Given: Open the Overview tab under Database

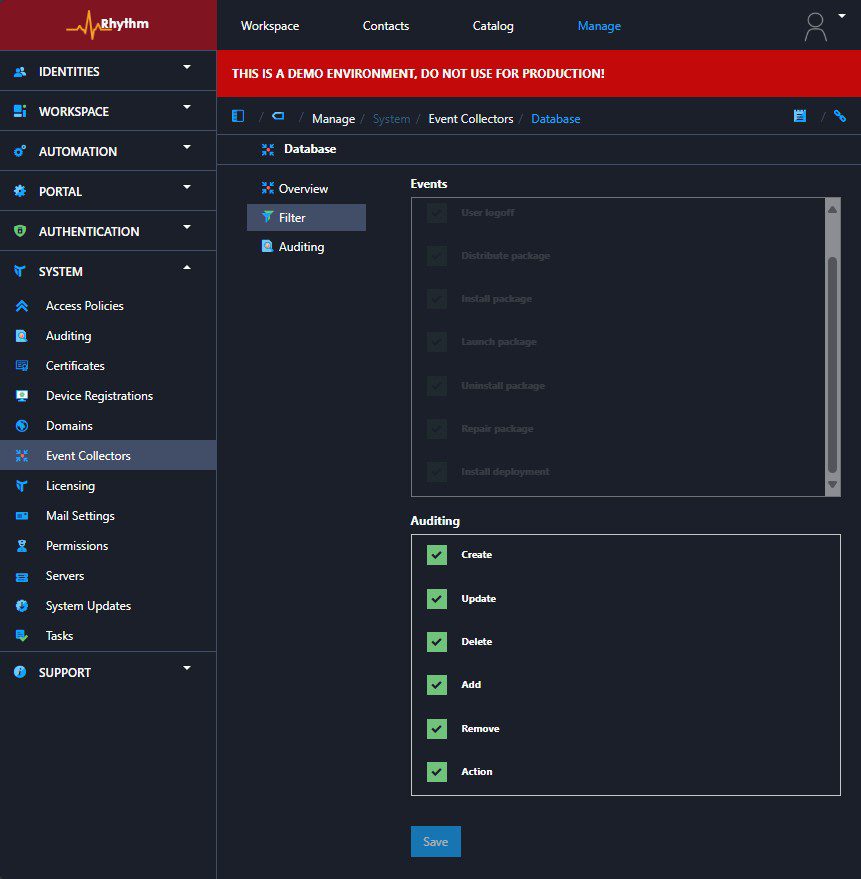Looking at the screenshot, I should click(x=303, y=189).
